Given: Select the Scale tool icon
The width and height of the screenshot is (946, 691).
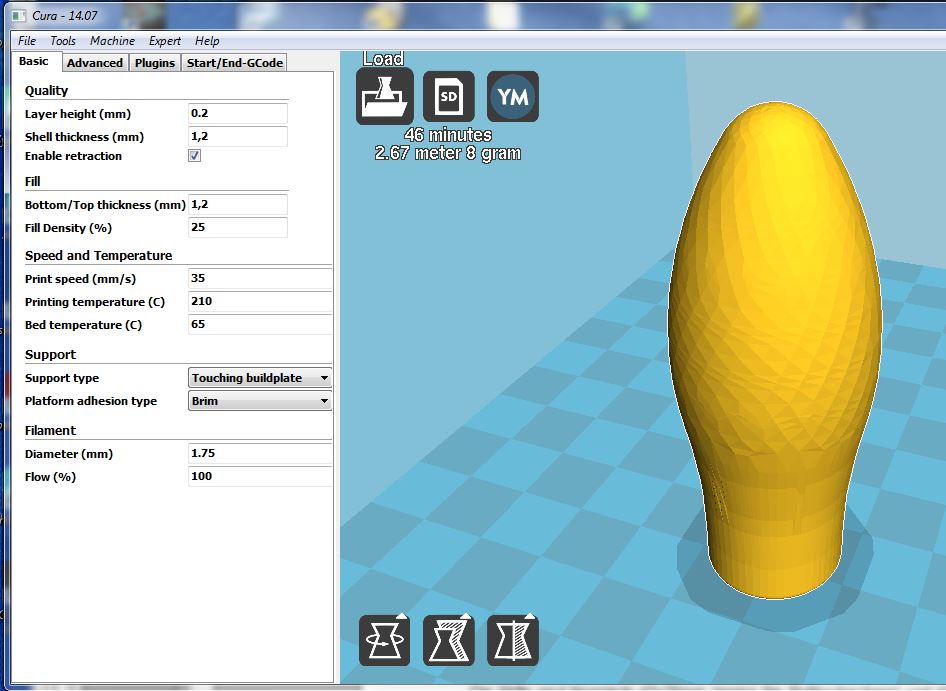Looking at the screenshot, I should click(x=449, y=640).
